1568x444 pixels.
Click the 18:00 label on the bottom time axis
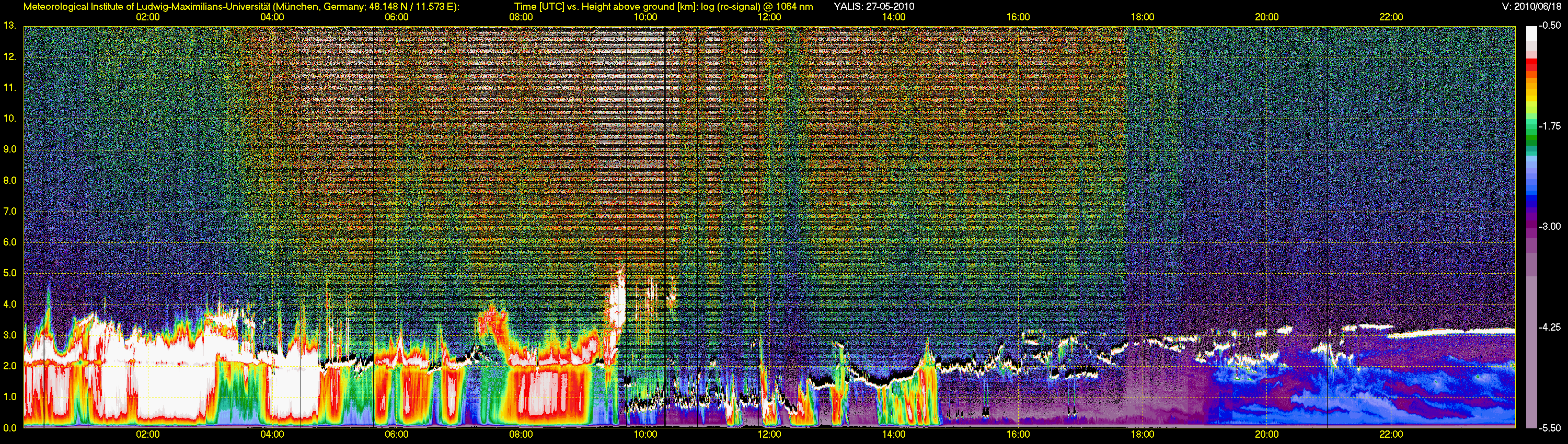coord(1143,434)
